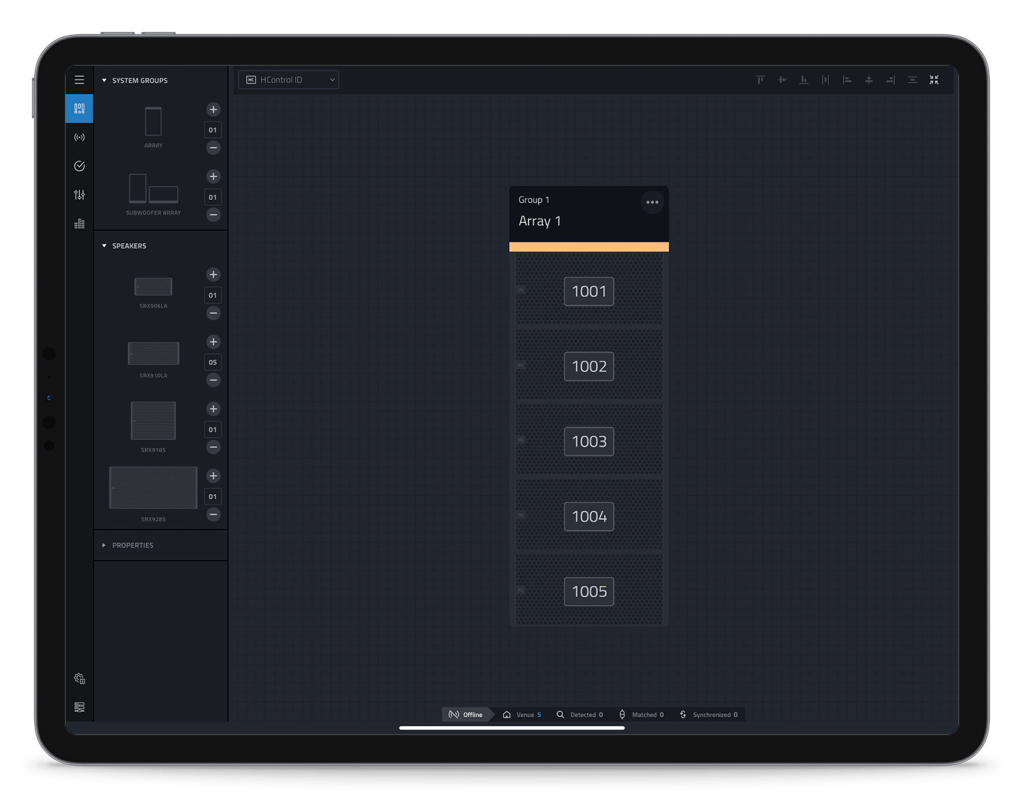This screenshot has width=1024, height=800.
Task: Click the align top toolbar icon
Action: click(760, 80)
